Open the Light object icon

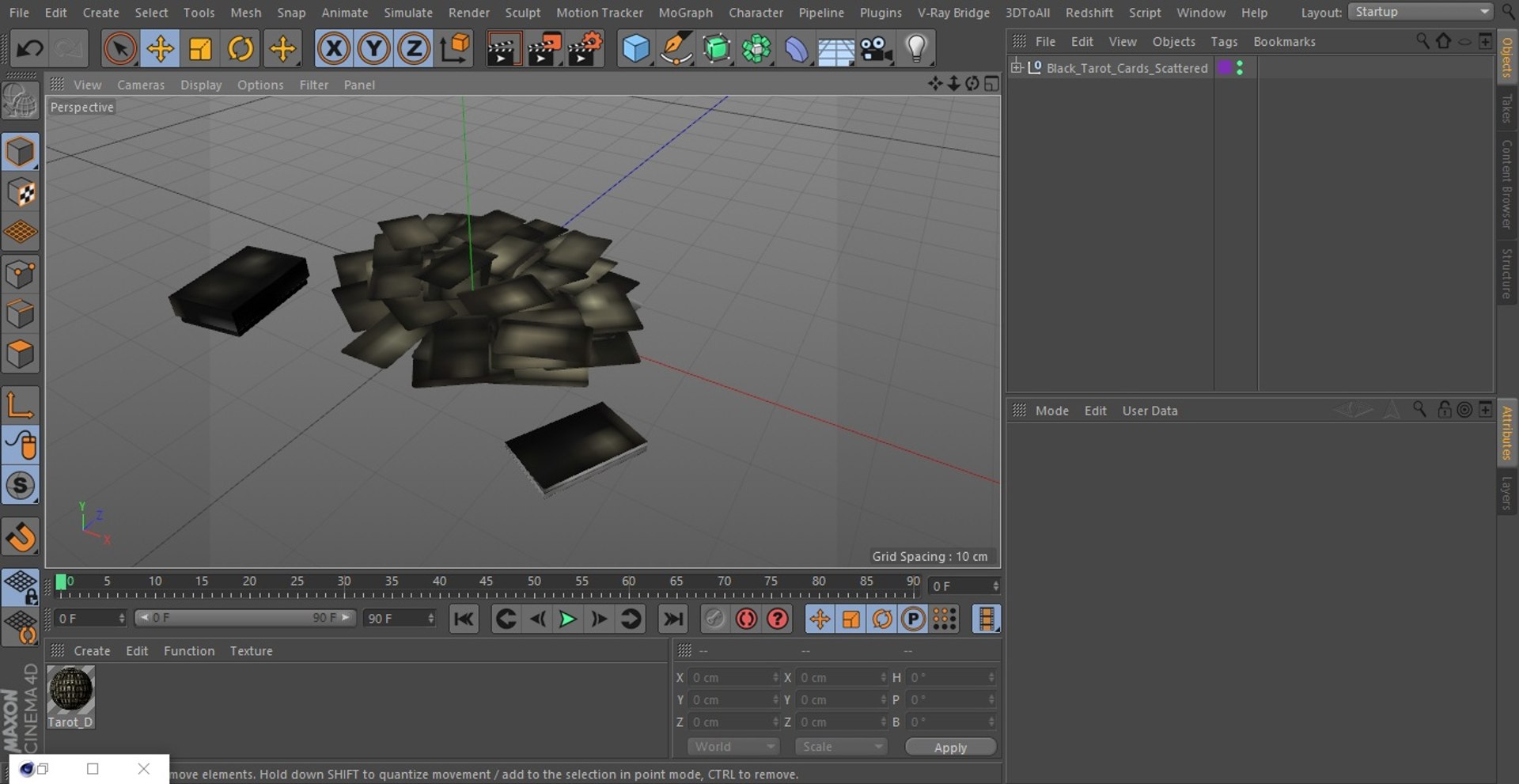[916, 49]
